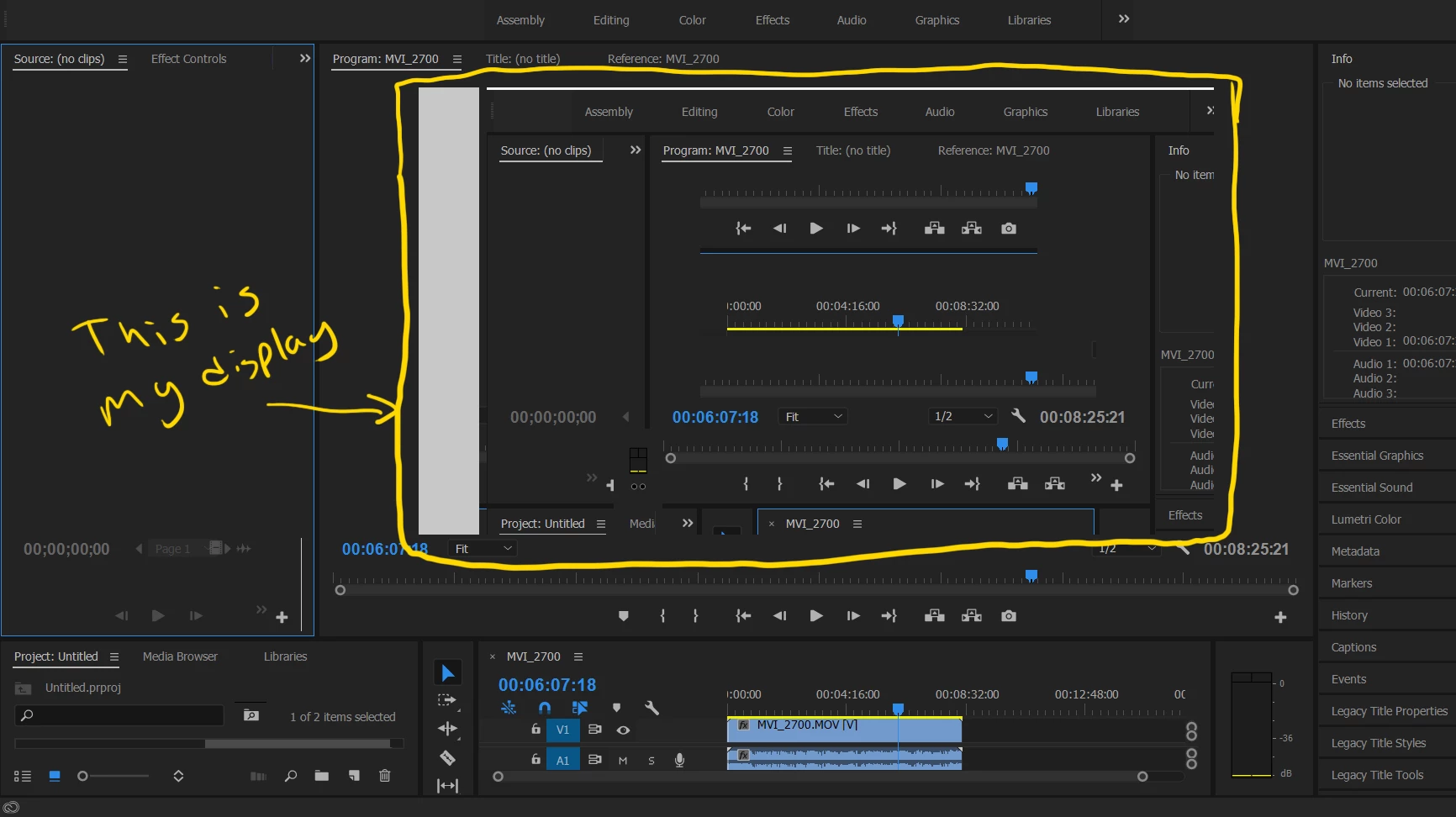The width and height of the screenshot is (1456, 817).
Task: Click Extract button in main Program monitor
Action: tap(972, 616)
